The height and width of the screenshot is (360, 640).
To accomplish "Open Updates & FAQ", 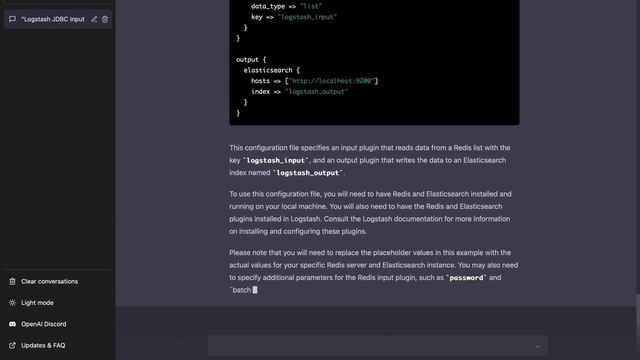I will (43, 345).
